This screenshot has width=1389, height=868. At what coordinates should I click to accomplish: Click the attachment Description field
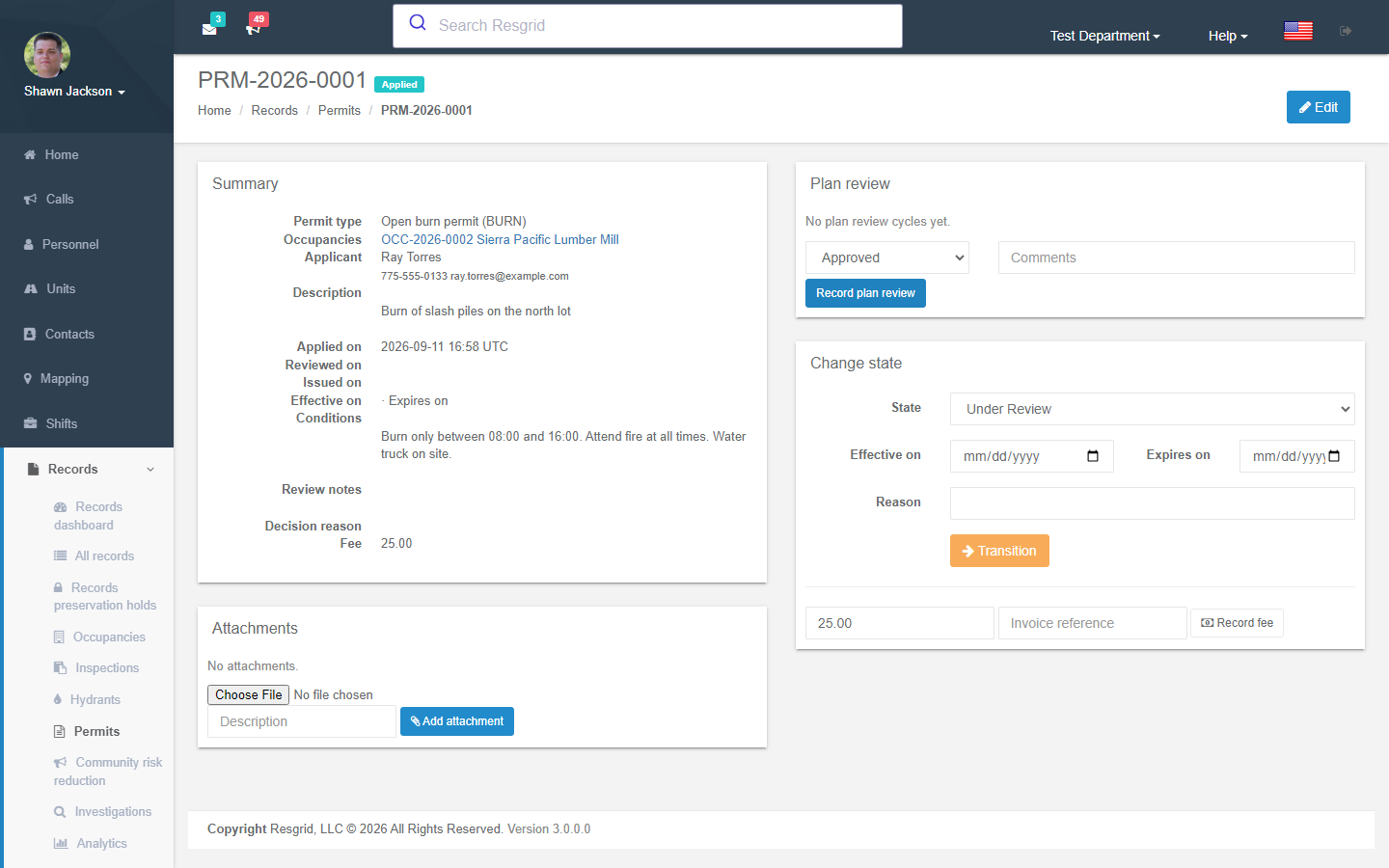[302, 721]
